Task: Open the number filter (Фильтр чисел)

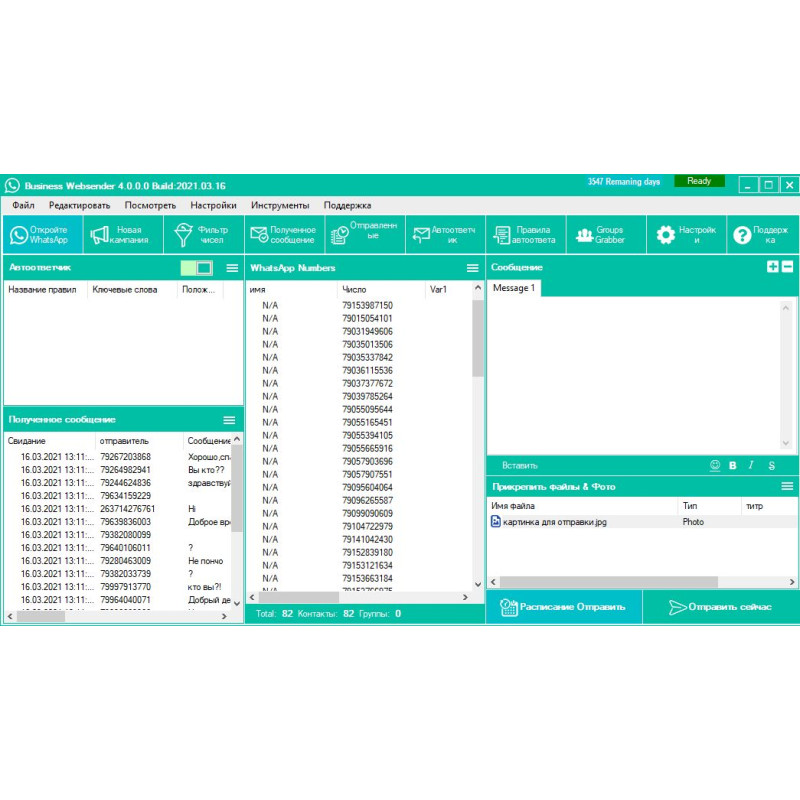Action: coord(203,235)
